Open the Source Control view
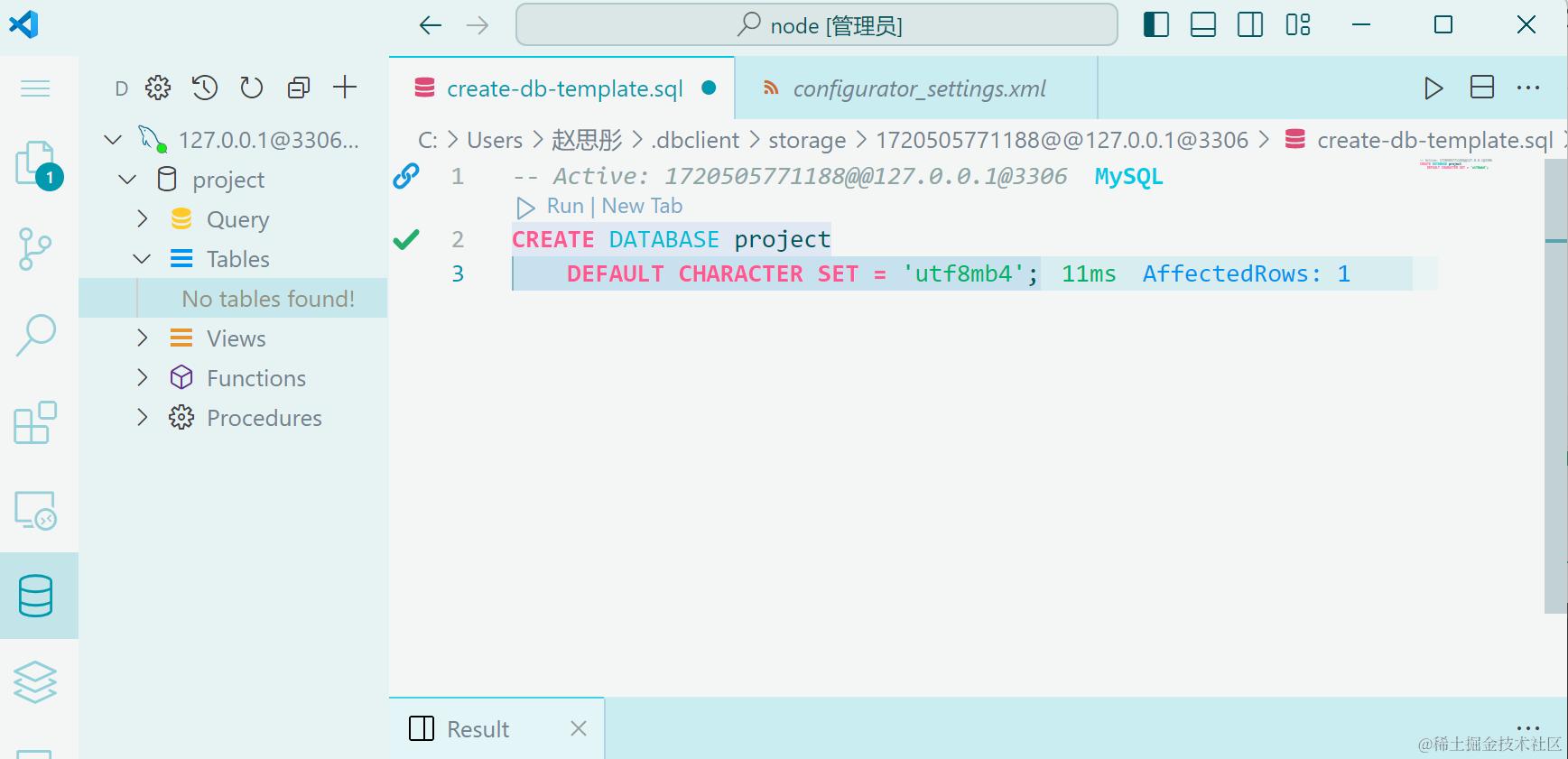The height and width of the screenshot is (759, 1568). pyautogui.click(x=35, y=248)
